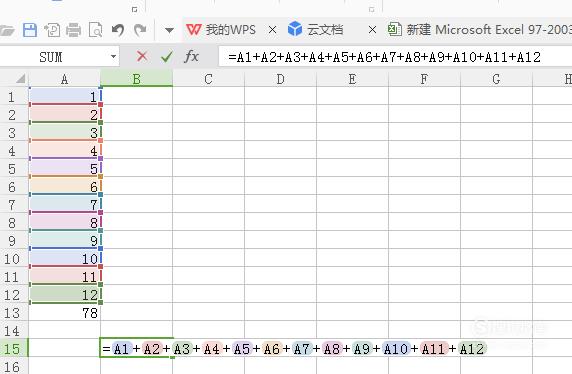Expand the quick access toolbar dropdown arrow
Viewport: 572px width, 374px height.
click(x=169, y=30)
